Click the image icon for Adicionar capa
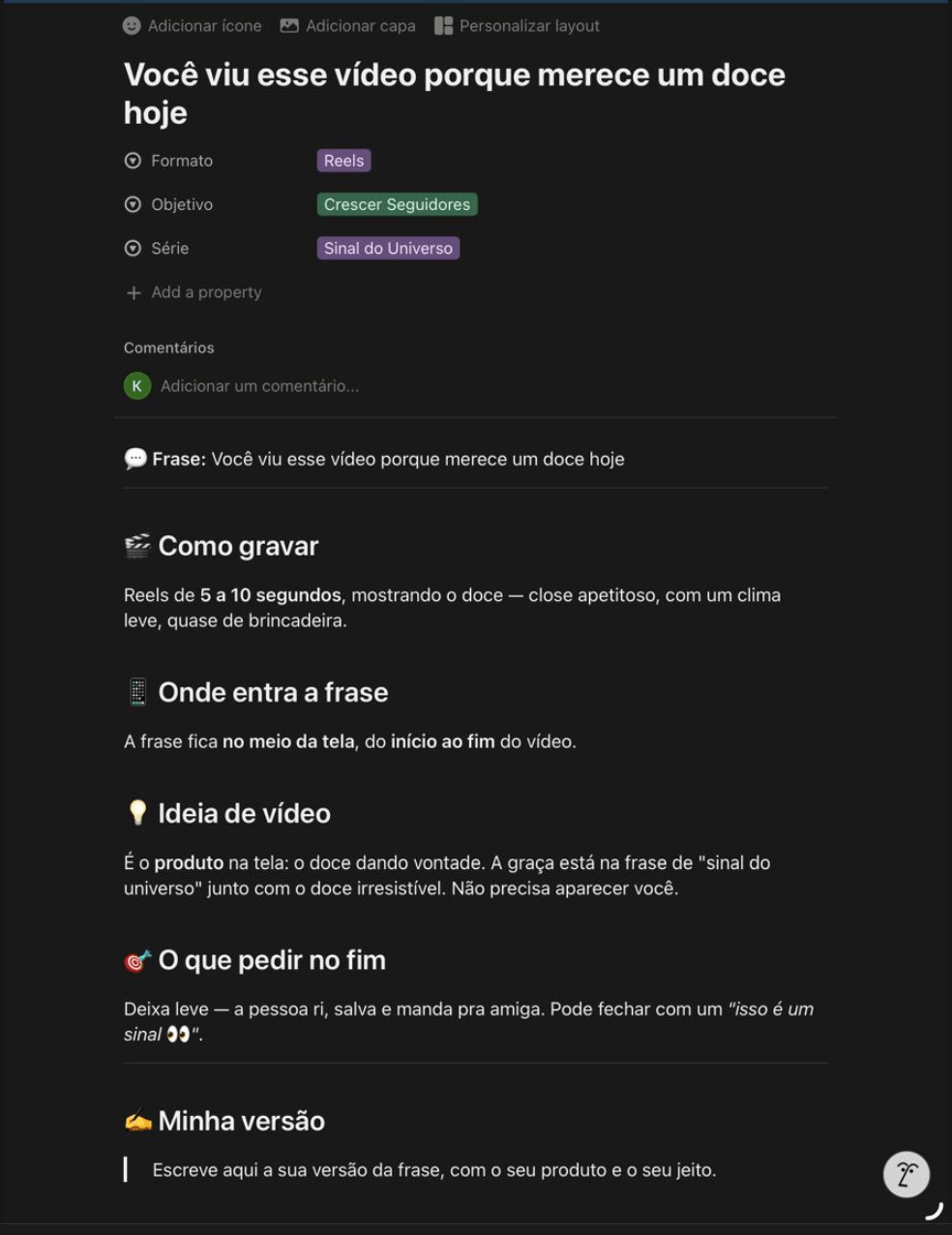The height and width of the screenshot is (1235, 952). pyautogui.click(x=289, y=26)
